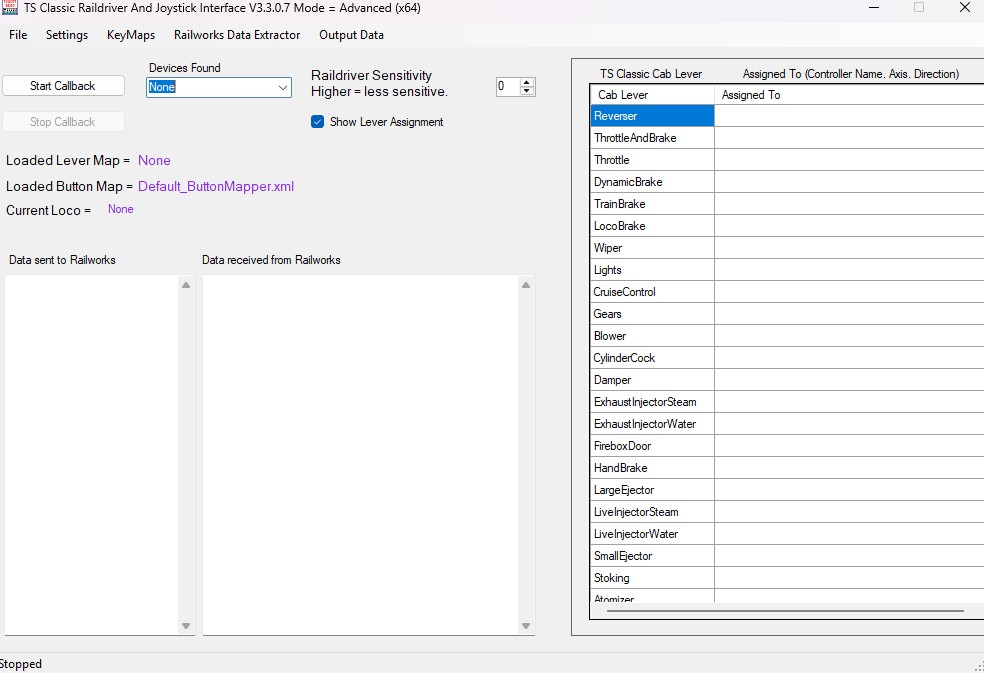Select the LiveInjectorSteam lever row
This screenshot has width=984, height=673.
[652, 512]
